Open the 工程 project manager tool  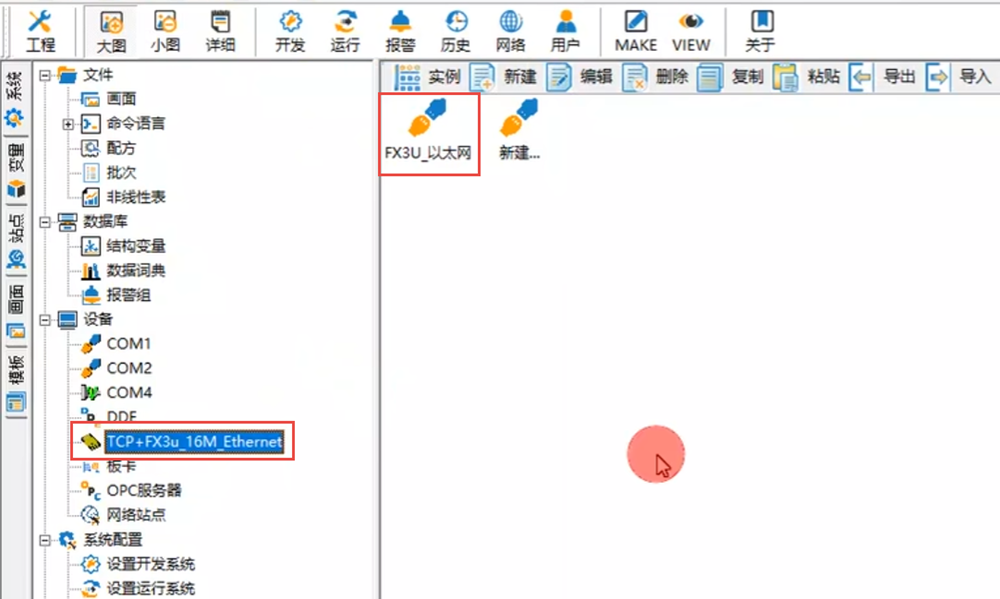[40, 31]
